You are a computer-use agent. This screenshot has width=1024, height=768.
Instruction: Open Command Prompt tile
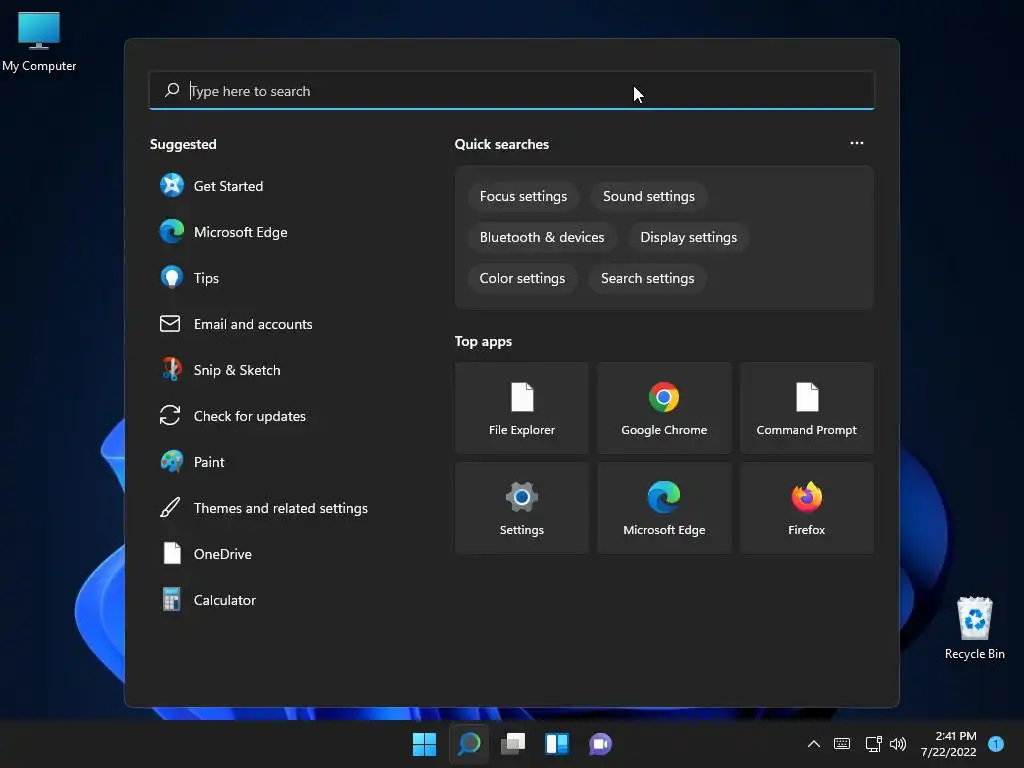coord(807,408)
